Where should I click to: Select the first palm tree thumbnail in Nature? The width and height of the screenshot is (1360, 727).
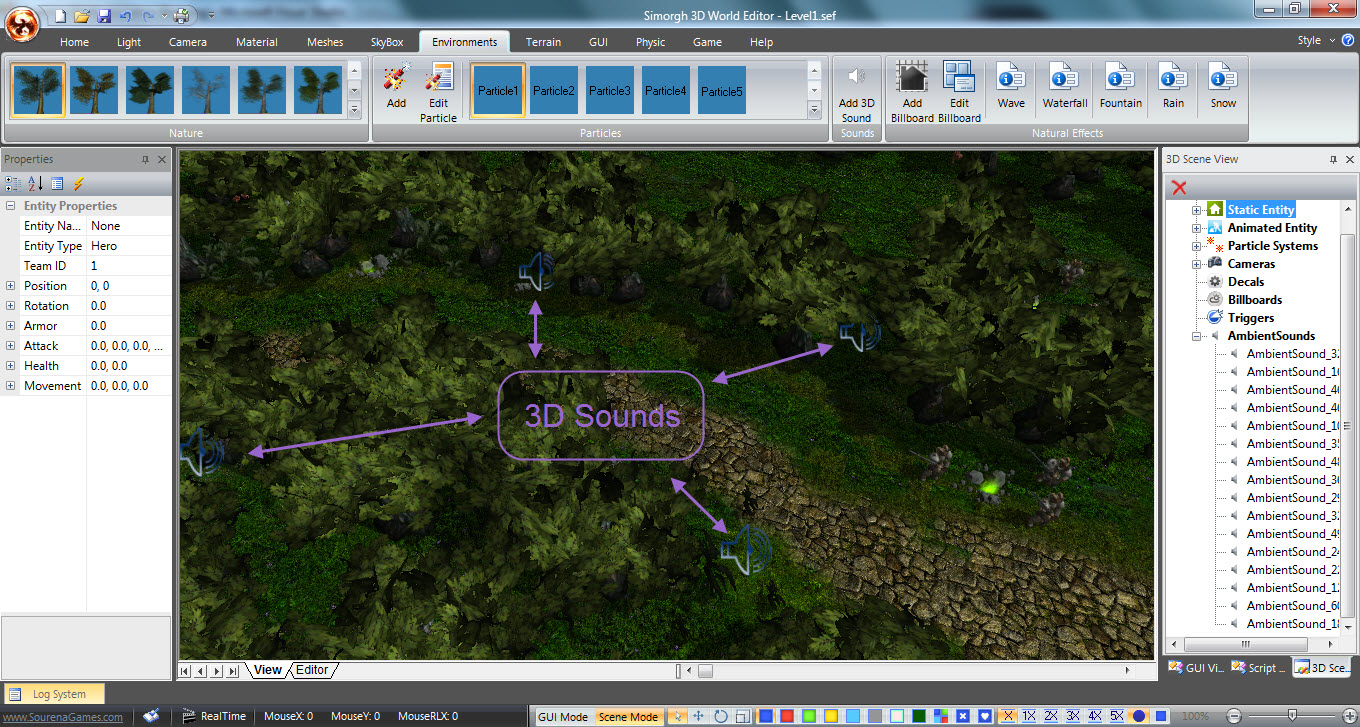[x=39, y=91]
